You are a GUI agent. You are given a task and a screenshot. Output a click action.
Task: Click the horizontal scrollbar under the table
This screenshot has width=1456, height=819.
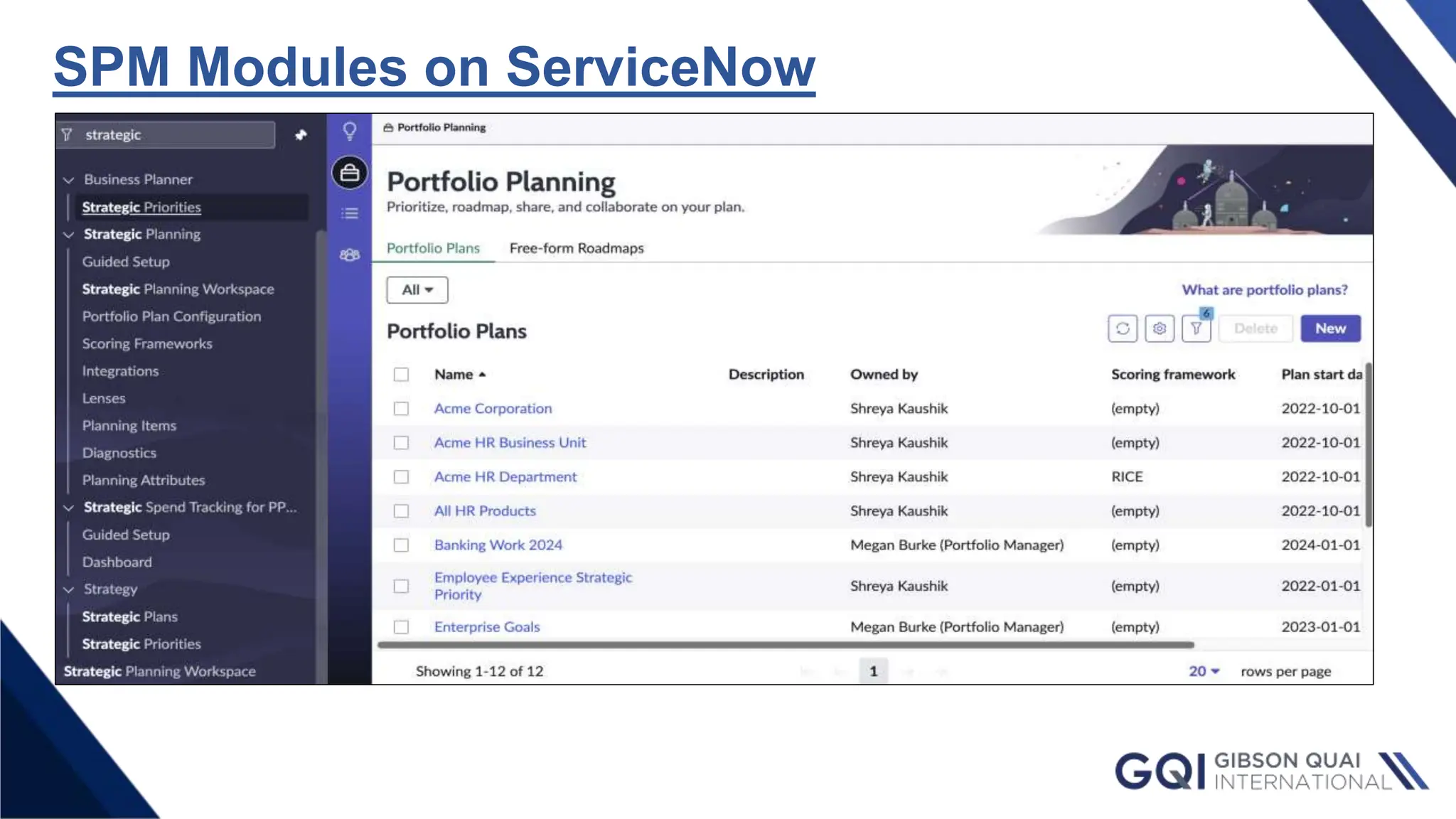786,646
